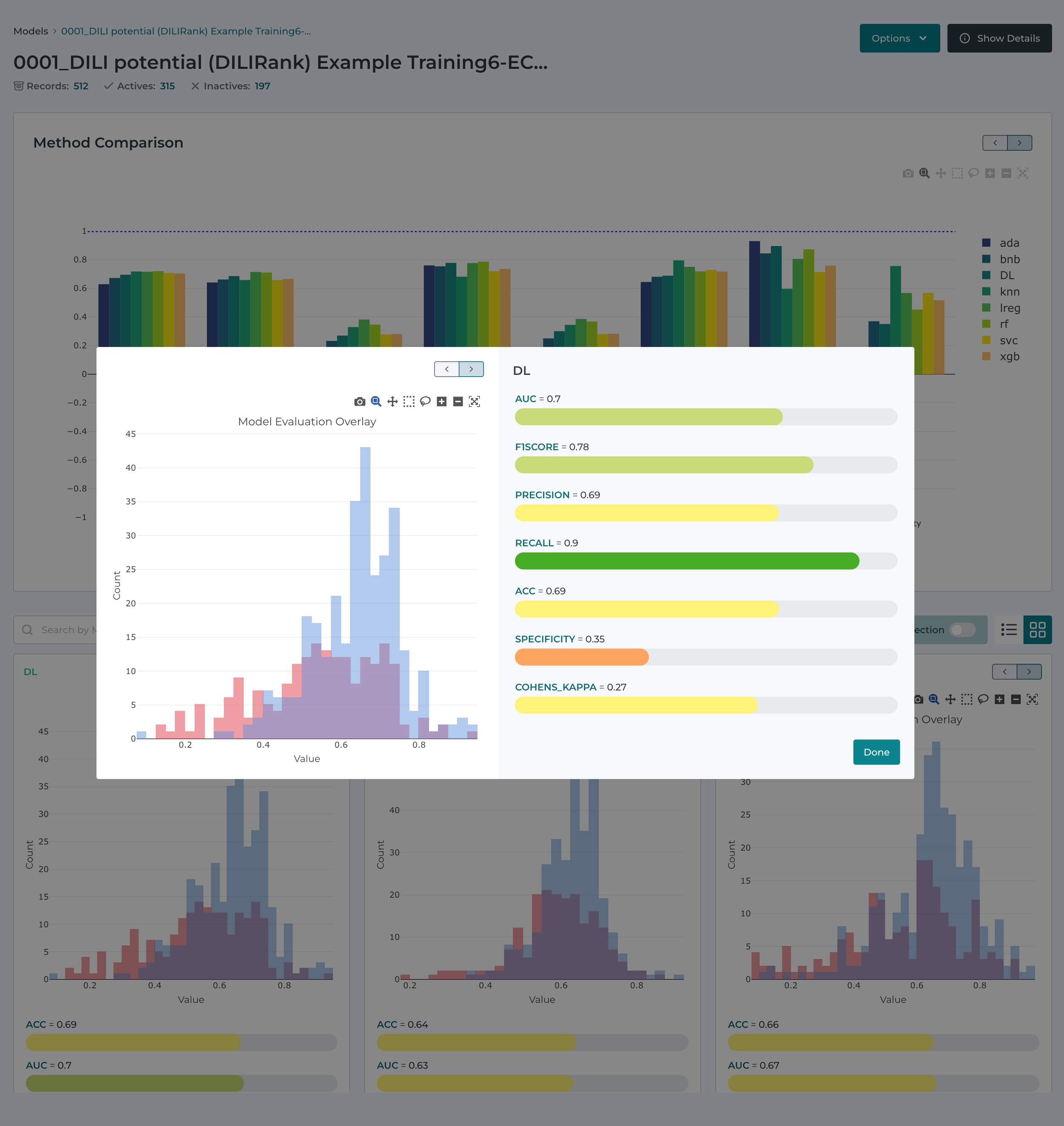Zoom out on DL dialog plot
Screen dimensions: 1064x1126
click(x=458, y=401)
